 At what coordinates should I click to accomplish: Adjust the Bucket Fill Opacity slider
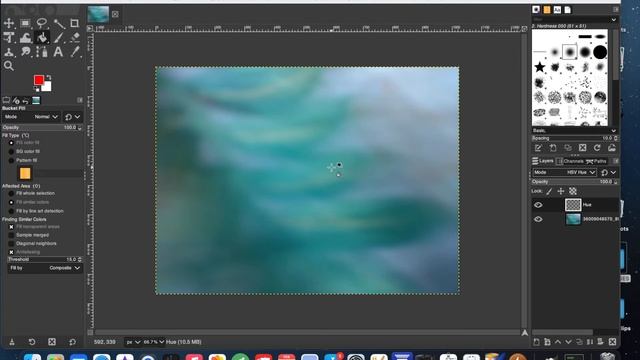42,128
